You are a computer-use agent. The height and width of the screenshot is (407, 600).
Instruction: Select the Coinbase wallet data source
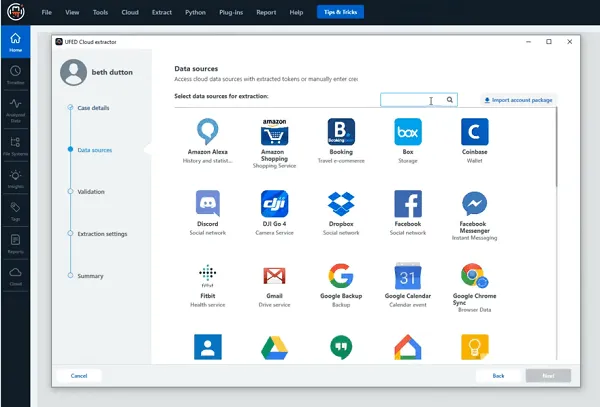coord(474,132)
